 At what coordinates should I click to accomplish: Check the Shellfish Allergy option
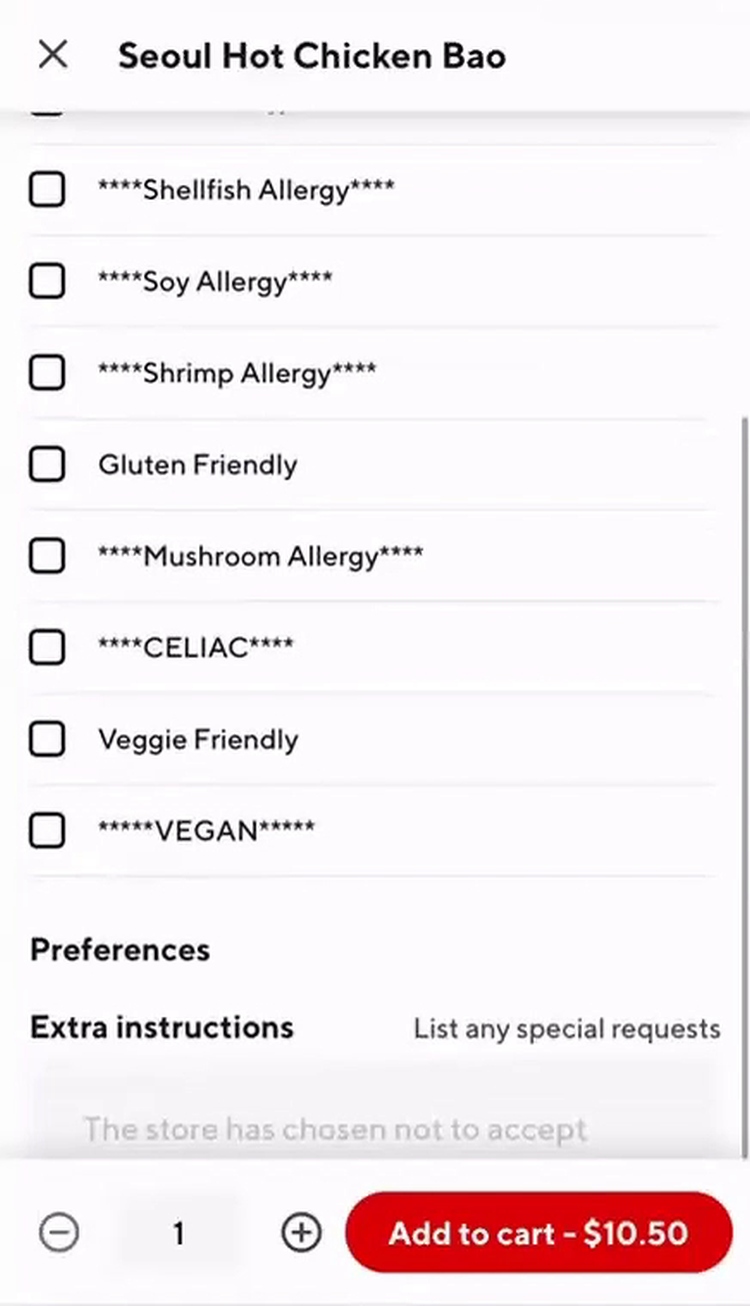pos(47,189)
